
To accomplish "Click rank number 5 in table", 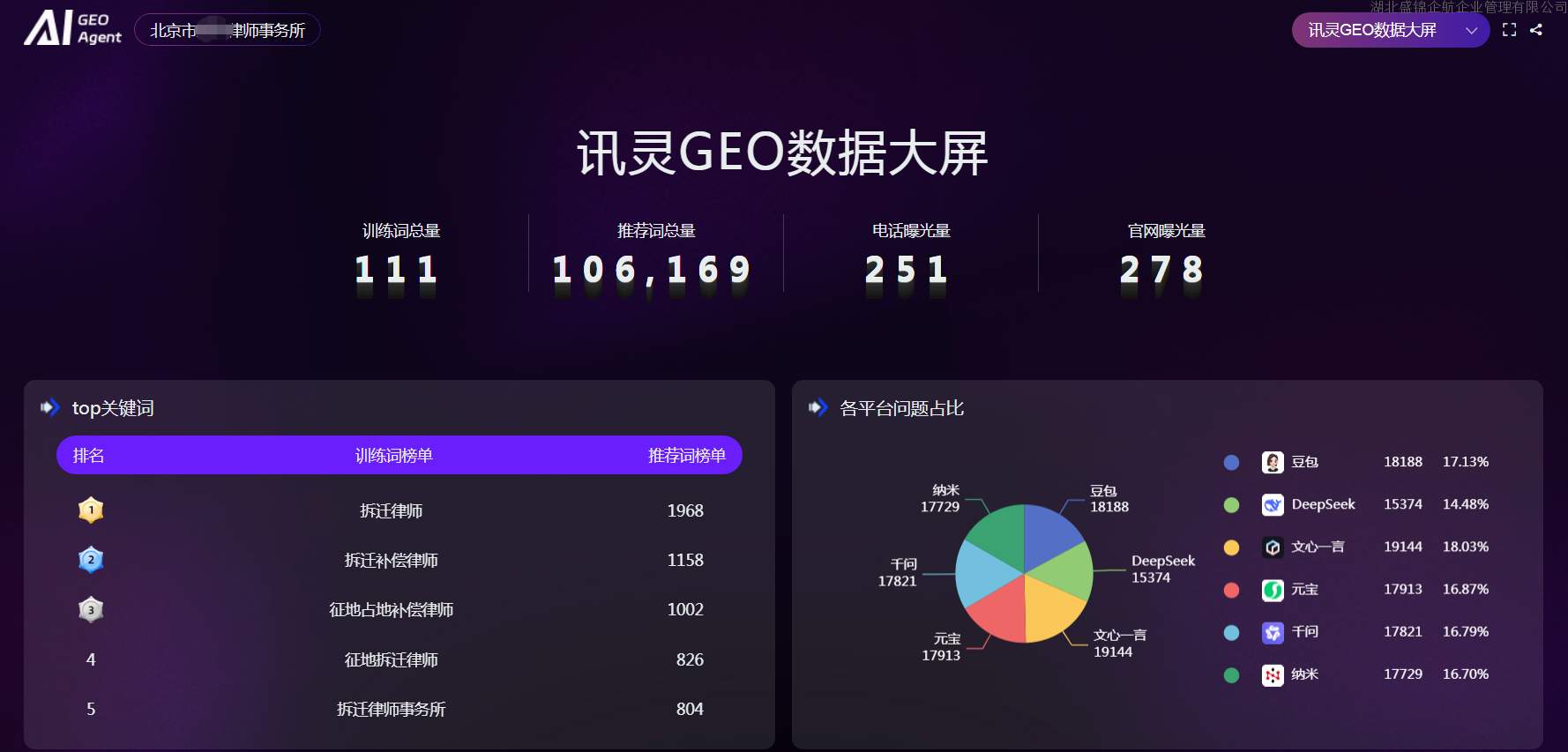I will (91, 709).
